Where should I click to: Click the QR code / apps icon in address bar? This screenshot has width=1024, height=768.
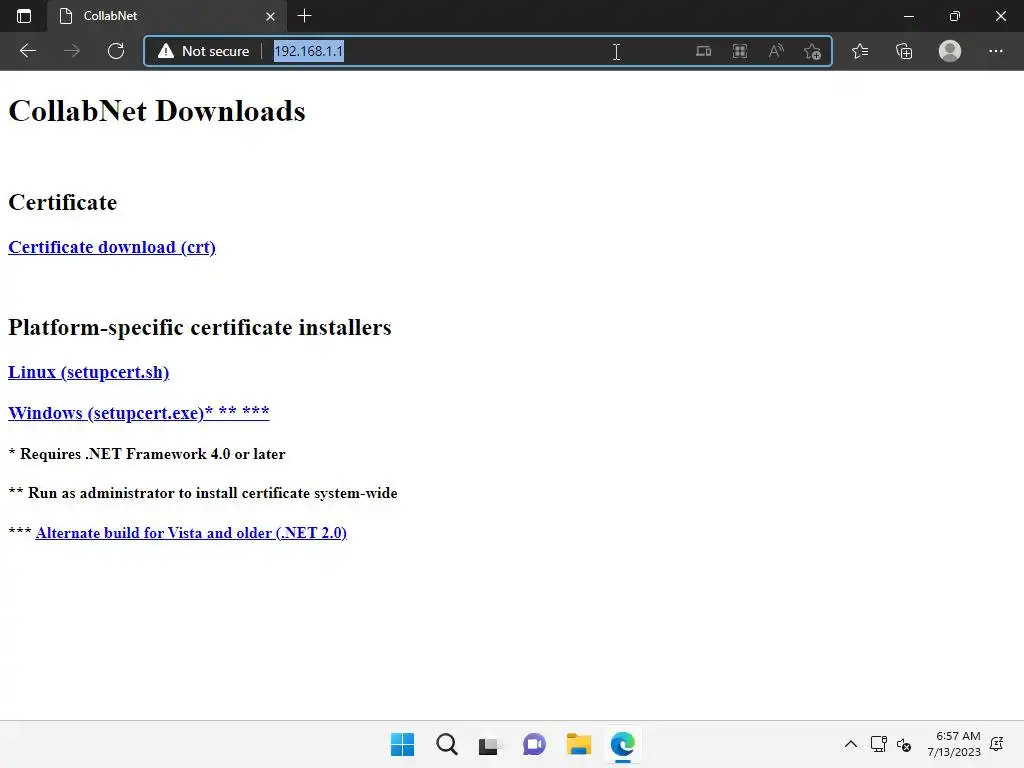(740, 51)
